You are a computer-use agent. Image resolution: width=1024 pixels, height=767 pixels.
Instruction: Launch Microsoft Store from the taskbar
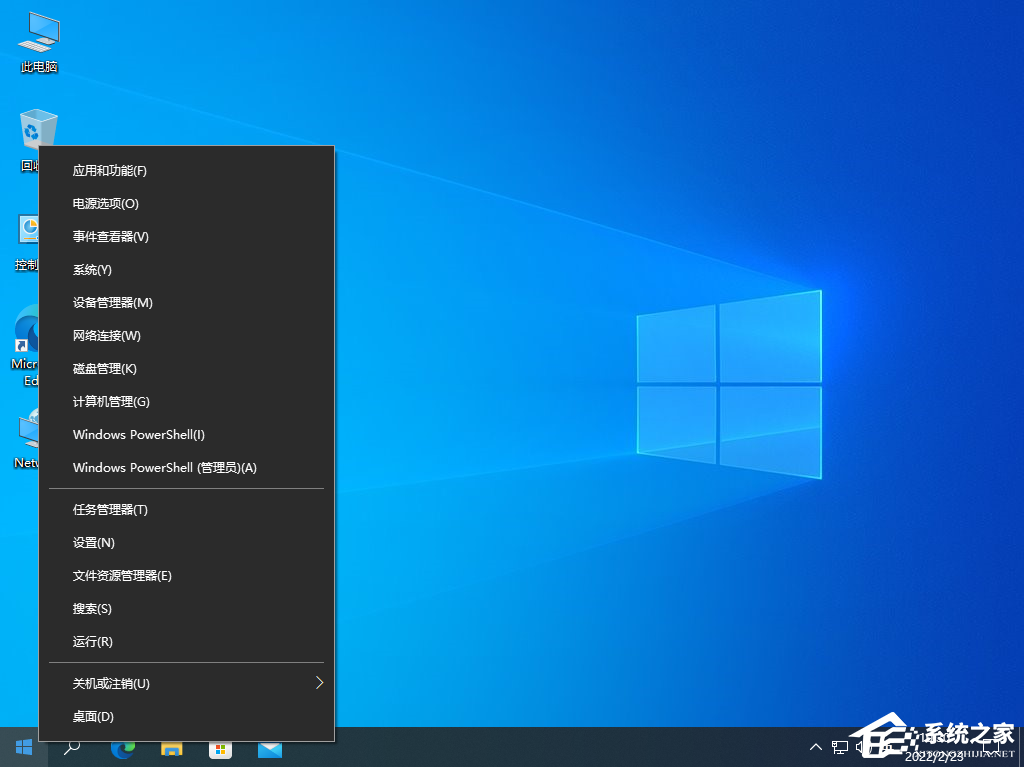click(x=220, y=747)
